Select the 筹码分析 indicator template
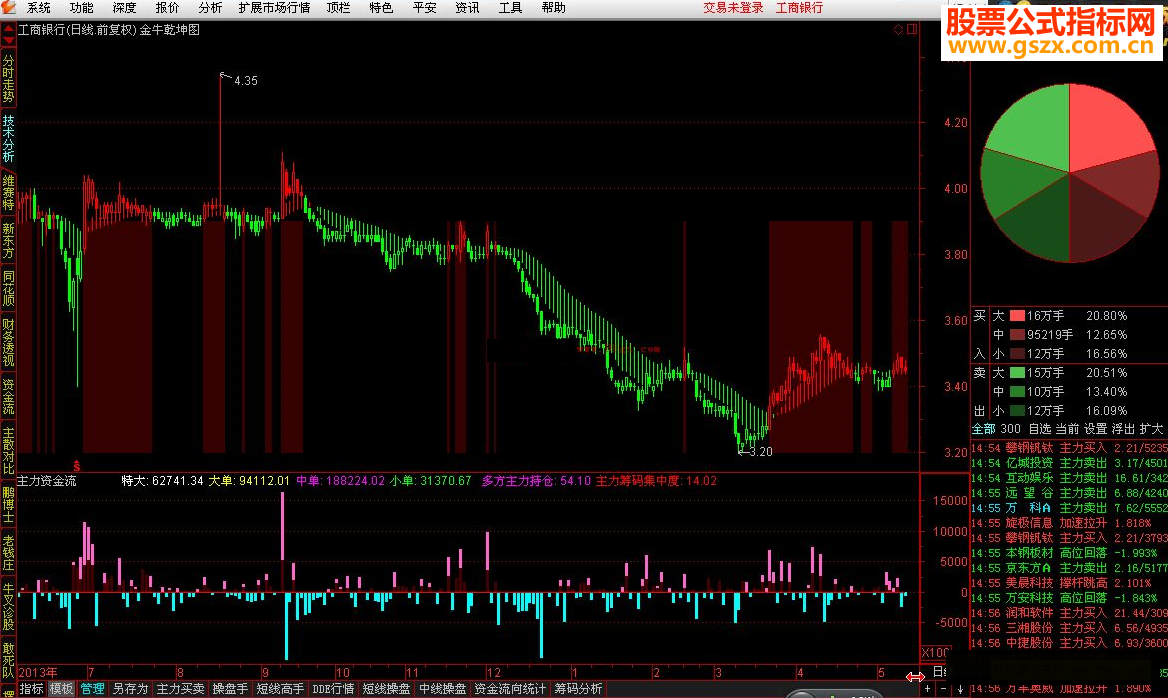Image resolution: width=1168 pixels, height=698 pixels. 578,689
